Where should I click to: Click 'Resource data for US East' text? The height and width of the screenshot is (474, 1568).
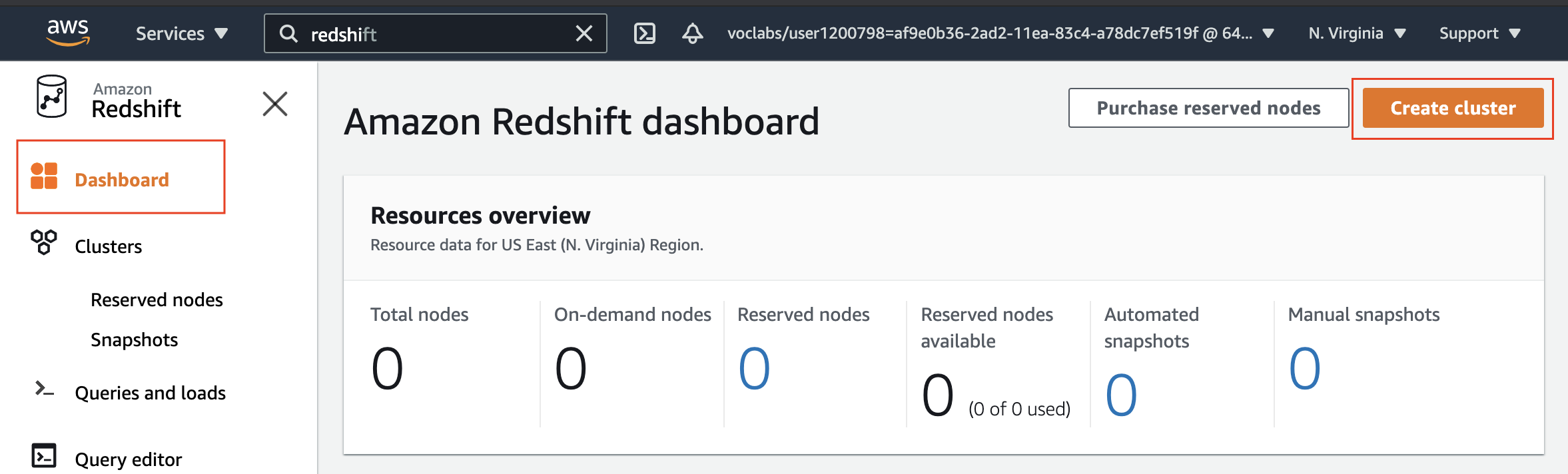pyautogui.click(x=537, y=245)
